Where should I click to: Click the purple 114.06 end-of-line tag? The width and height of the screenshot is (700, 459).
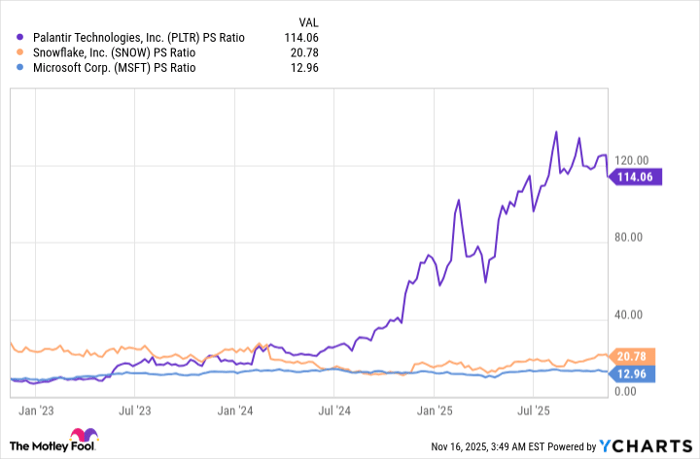click(x=635, y=177)
